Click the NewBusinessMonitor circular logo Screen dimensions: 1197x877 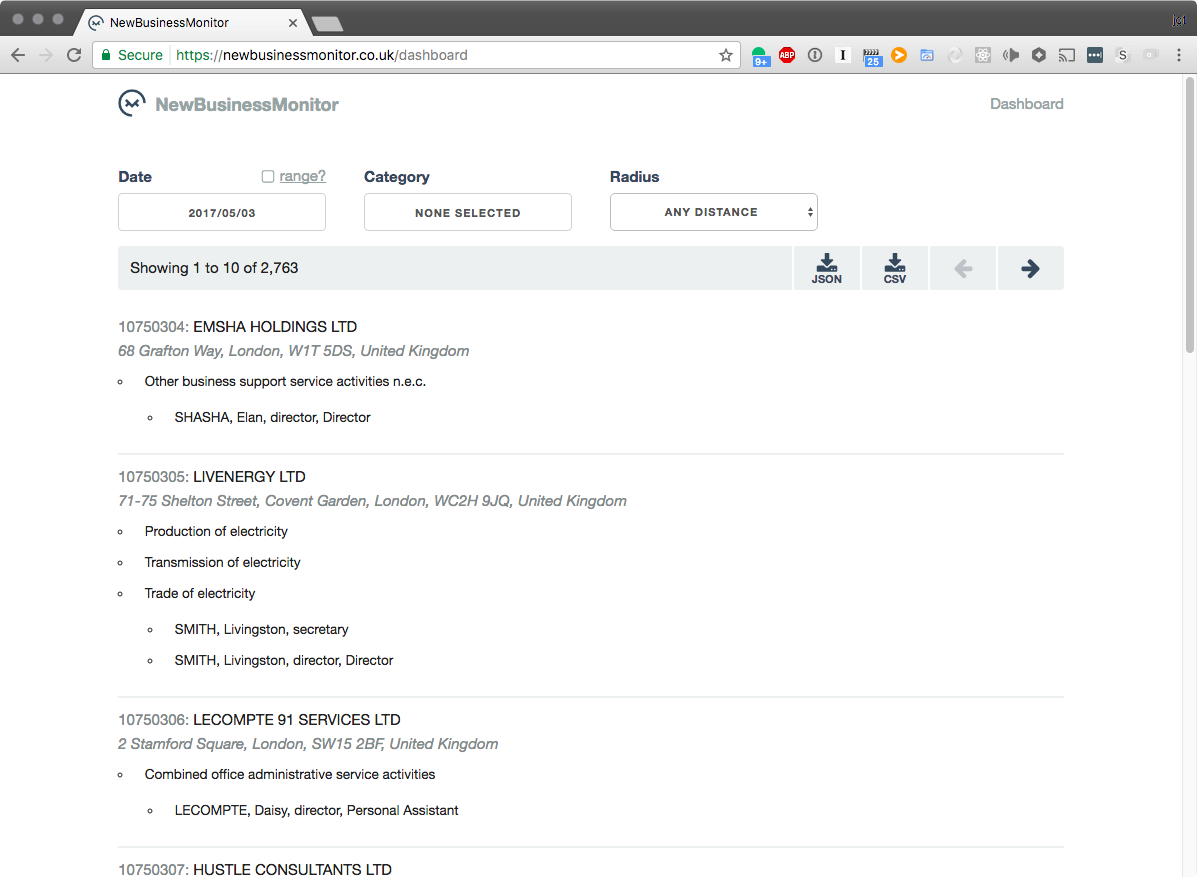pos(131,103)
